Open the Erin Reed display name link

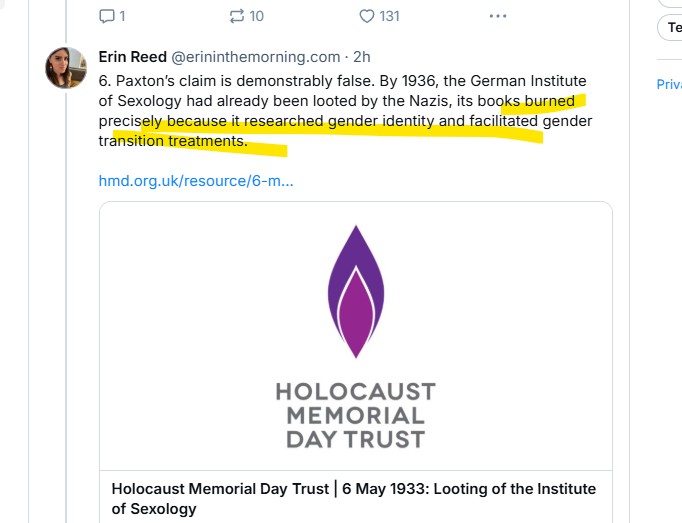click(132, 57)
